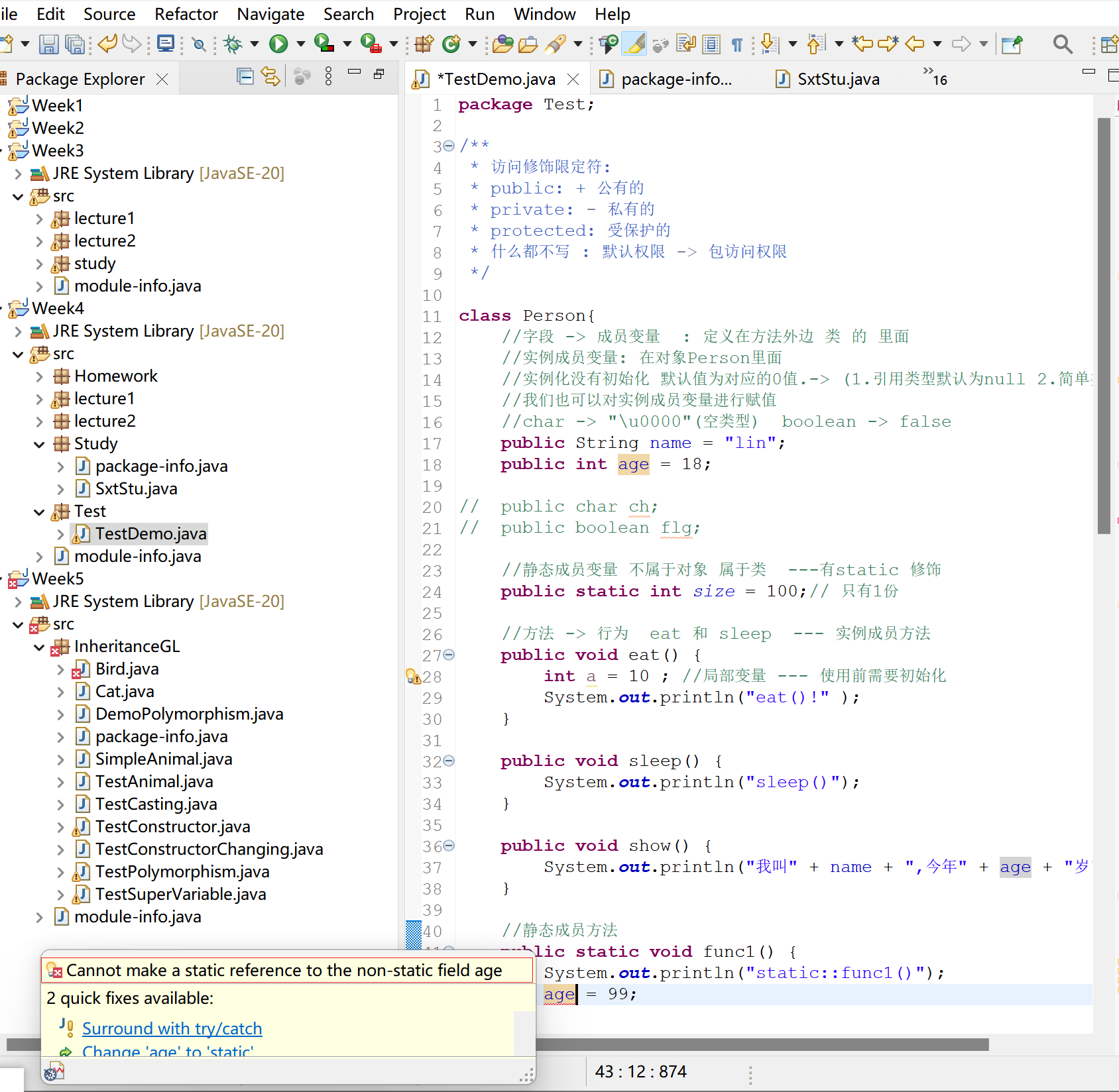1119x1092 pixels.
Task: Expand the Homework package
Action: [39, 377]
